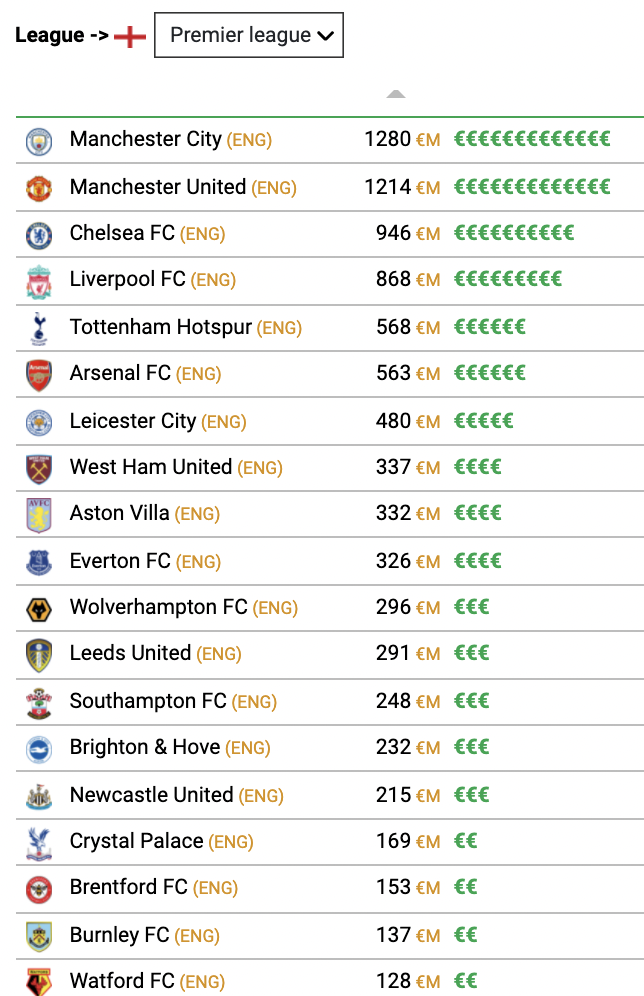The height and width of the screenshot is (996, 644).
Task: Click the Liverpool FC crest icon
Action: point(39,282)
